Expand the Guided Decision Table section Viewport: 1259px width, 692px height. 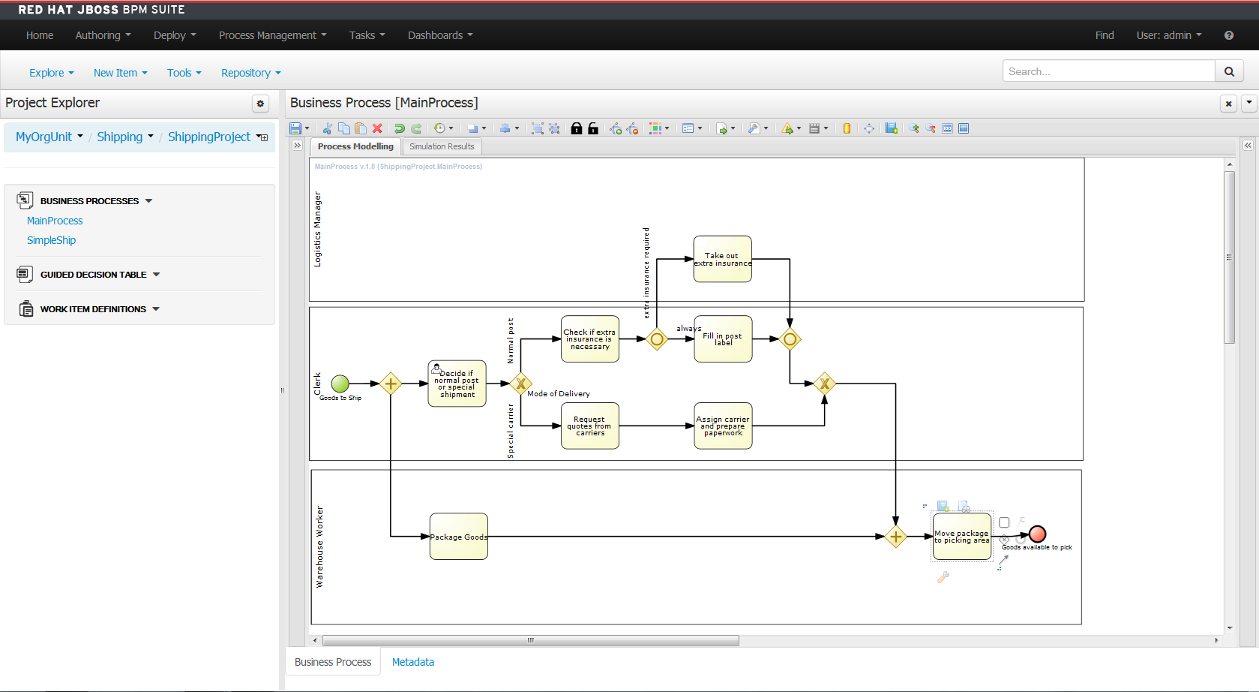tap(156, 275)
